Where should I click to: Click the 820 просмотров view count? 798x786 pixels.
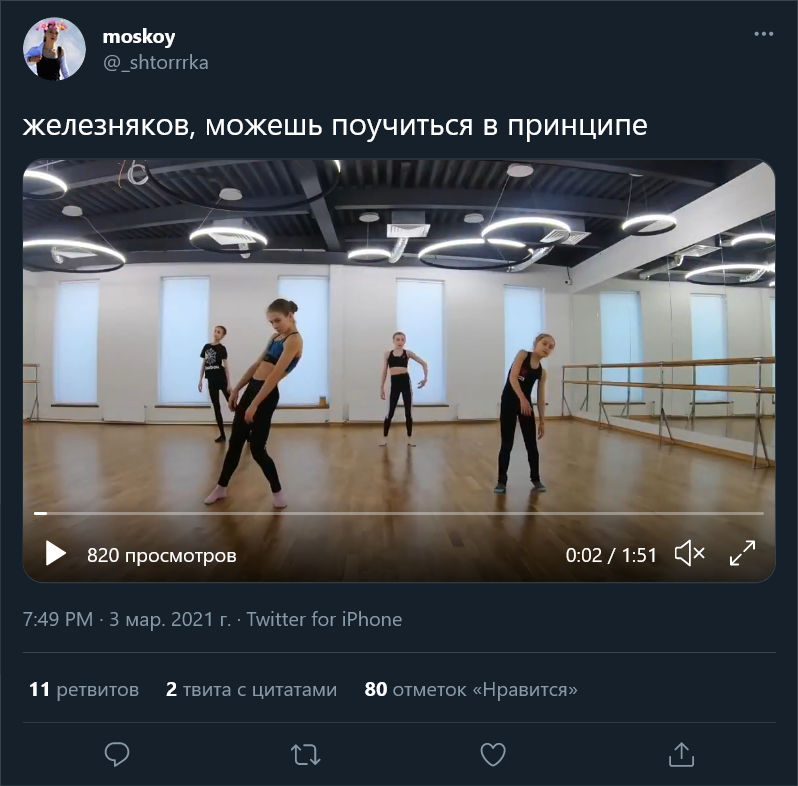pyautogui.click(x=162, y=555)
